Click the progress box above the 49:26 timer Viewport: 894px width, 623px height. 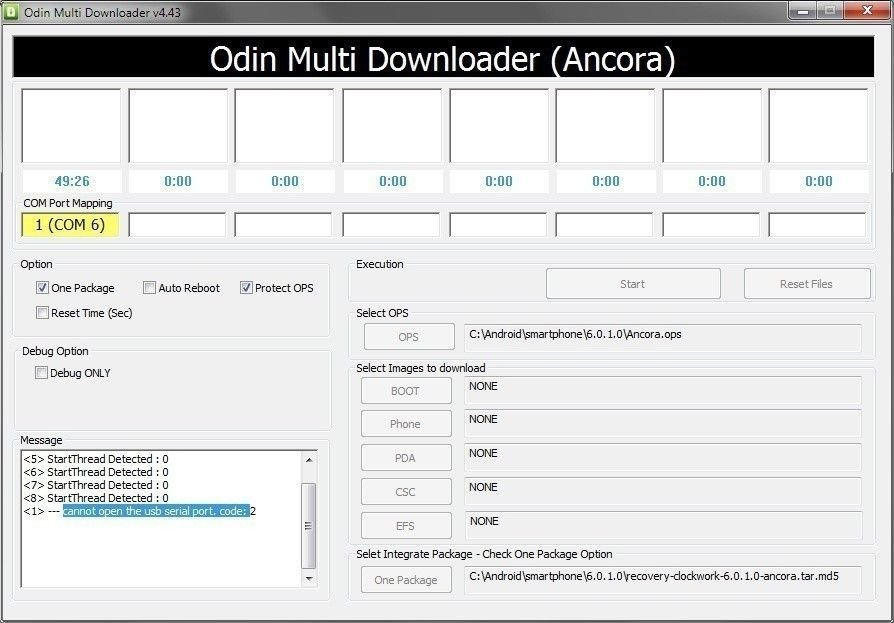pos(71,126)
